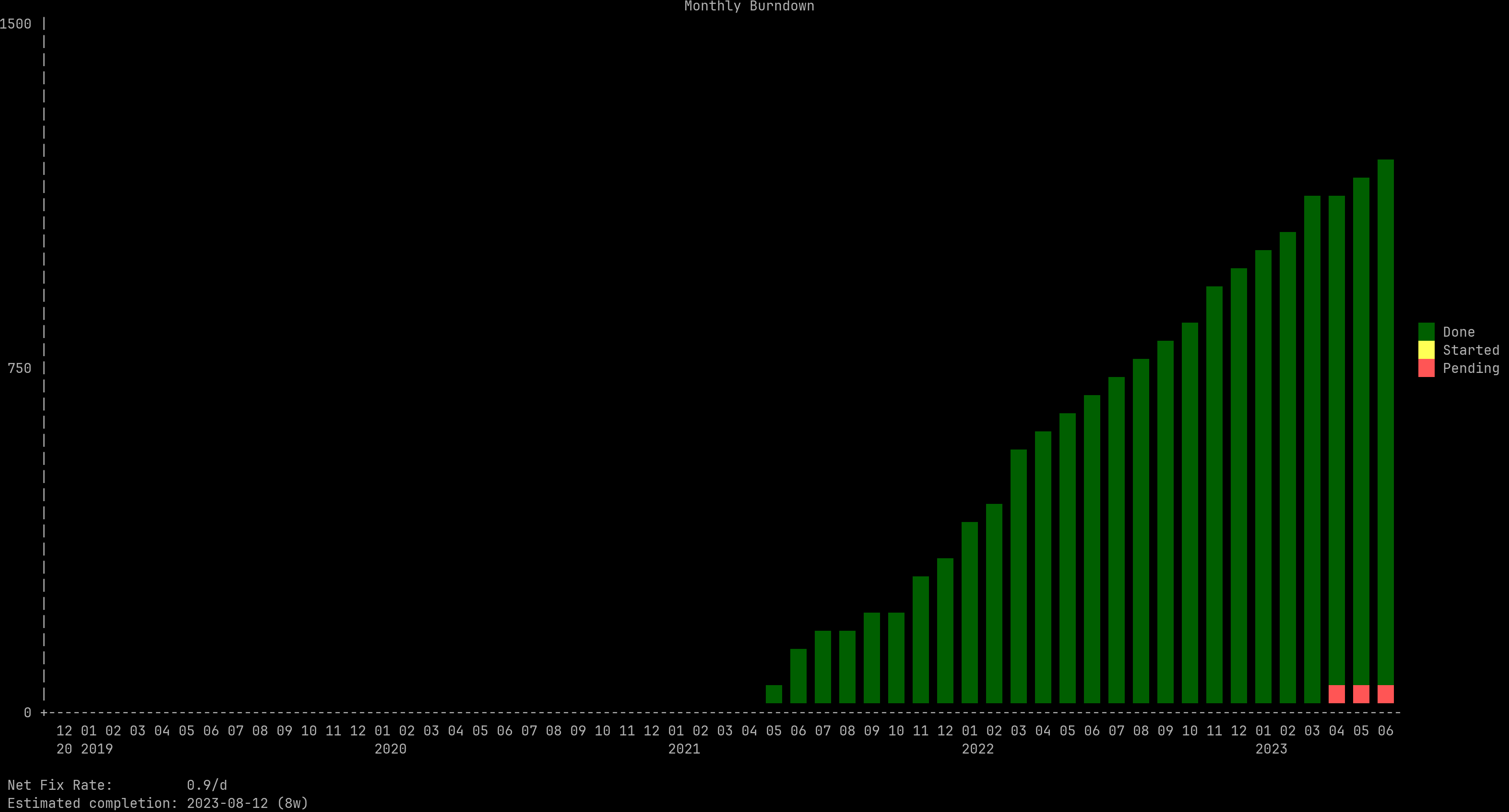Click the estimated completion date 2023-08-12
The width and height of the screenshot is (1509, 812).
227,803
